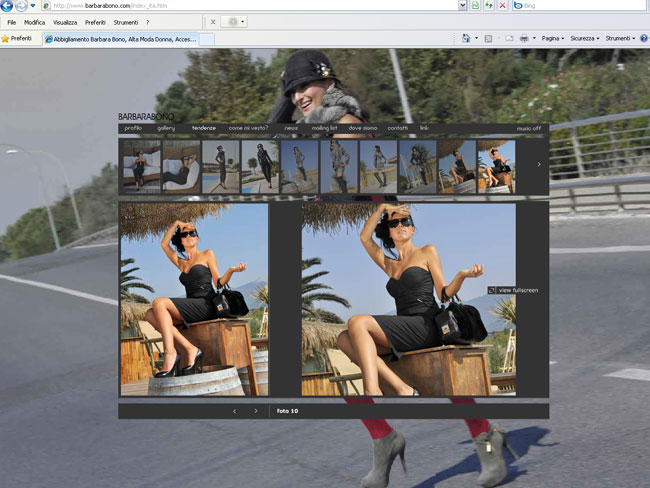Expand the Home button dropdown arrow

tap(476, 38)
